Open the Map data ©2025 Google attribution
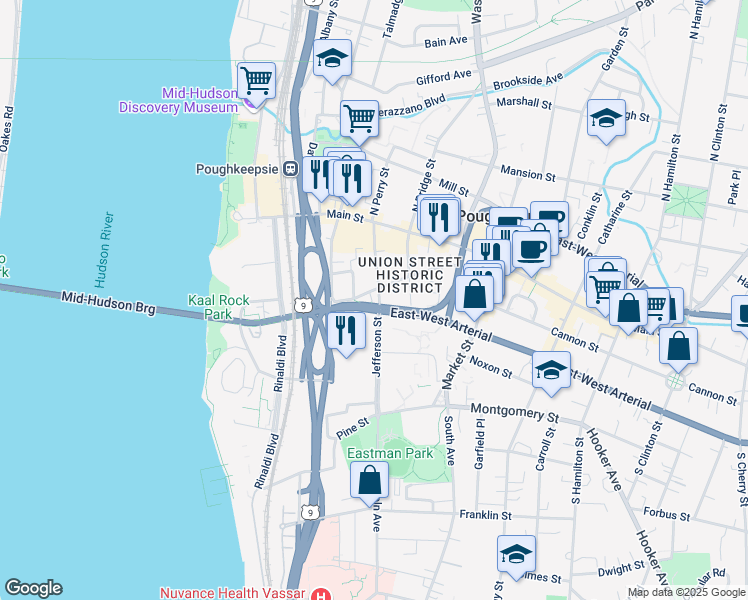 (x=687, y=593)
